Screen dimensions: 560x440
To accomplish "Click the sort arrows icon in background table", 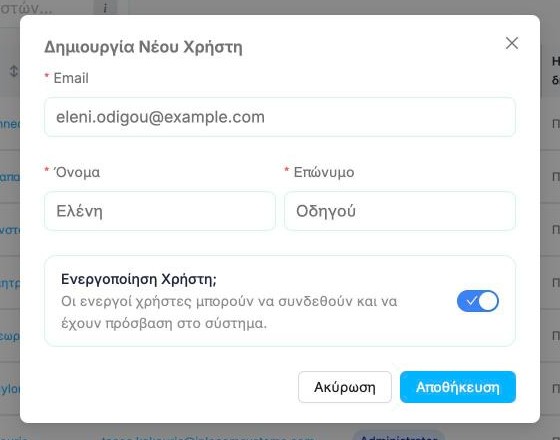I will point(13,71).
